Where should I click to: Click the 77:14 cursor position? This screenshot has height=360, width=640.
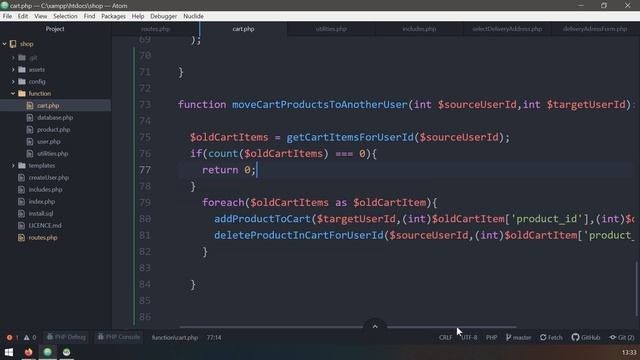coord(214,338)
